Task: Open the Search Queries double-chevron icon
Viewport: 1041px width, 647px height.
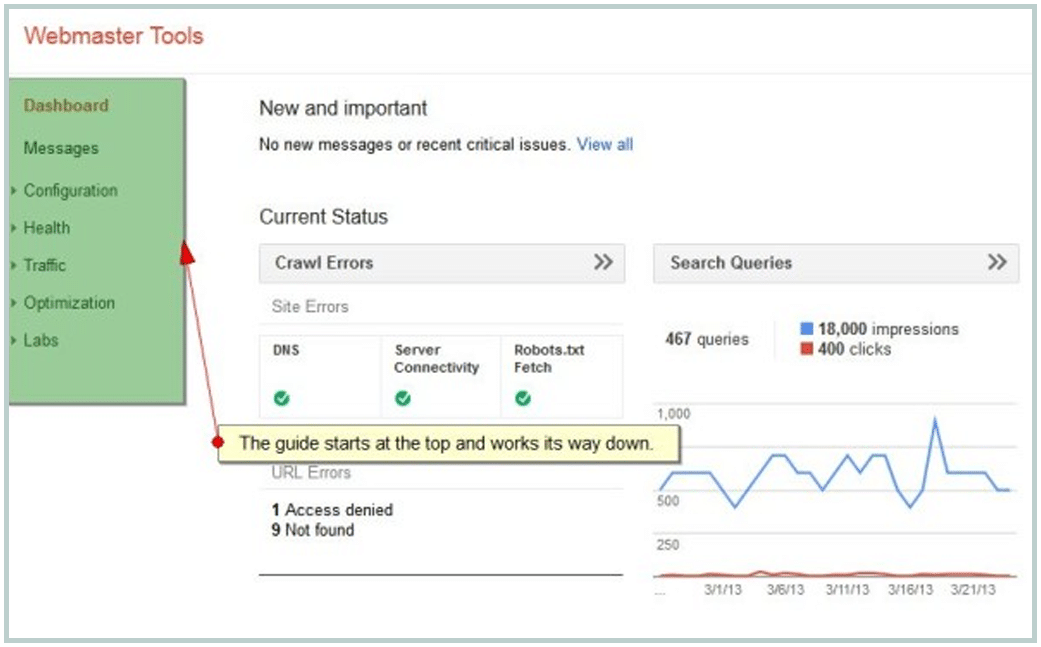Action: [997, 262]
